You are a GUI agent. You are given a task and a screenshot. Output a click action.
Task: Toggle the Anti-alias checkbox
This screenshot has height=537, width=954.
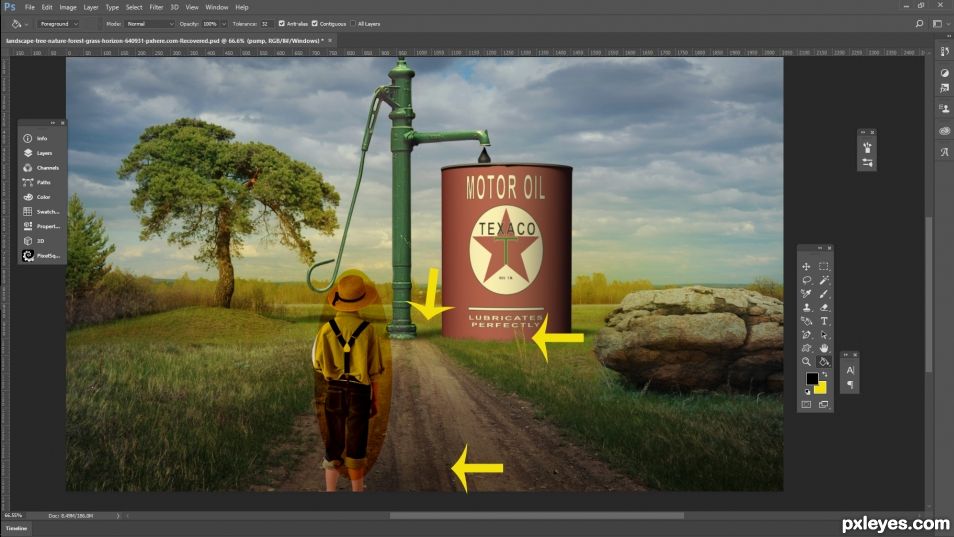(282, 24)
